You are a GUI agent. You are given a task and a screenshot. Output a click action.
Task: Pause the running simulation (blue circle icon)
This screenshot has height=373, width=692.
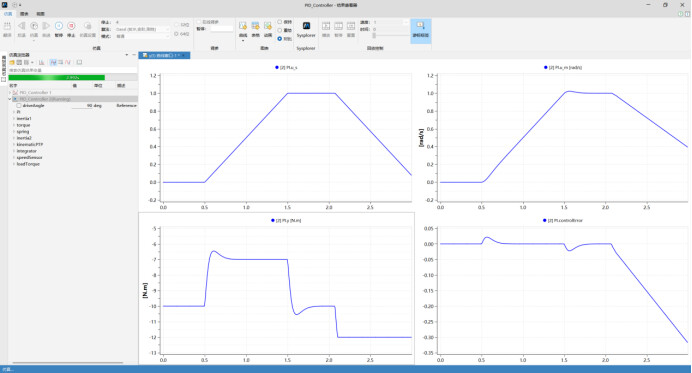(x=59, y=26)
